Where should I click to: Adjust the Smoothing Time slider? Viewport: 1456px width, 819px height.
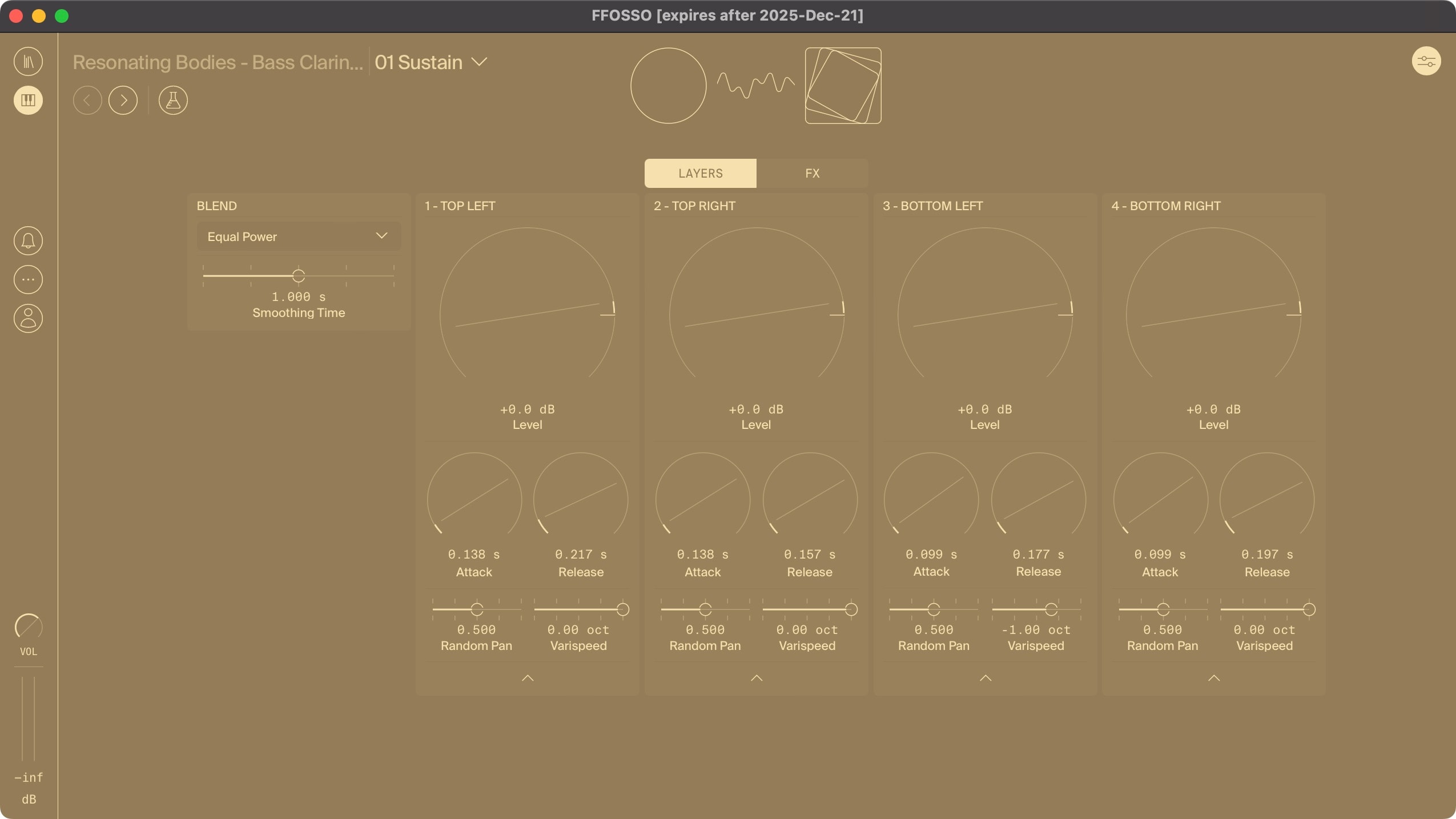(299, 275)
